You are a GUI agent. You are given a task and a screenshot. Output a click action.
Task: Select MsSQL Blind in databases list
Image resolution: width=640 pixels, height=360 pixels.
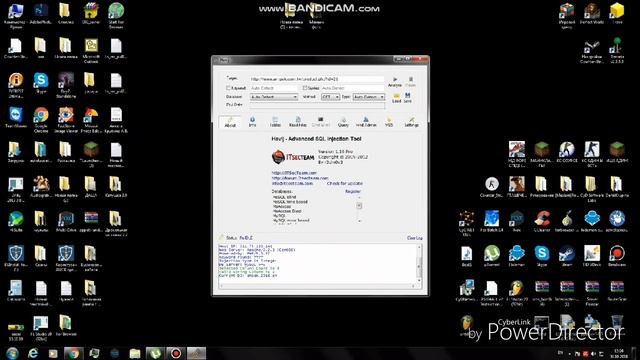pos(284,197)
